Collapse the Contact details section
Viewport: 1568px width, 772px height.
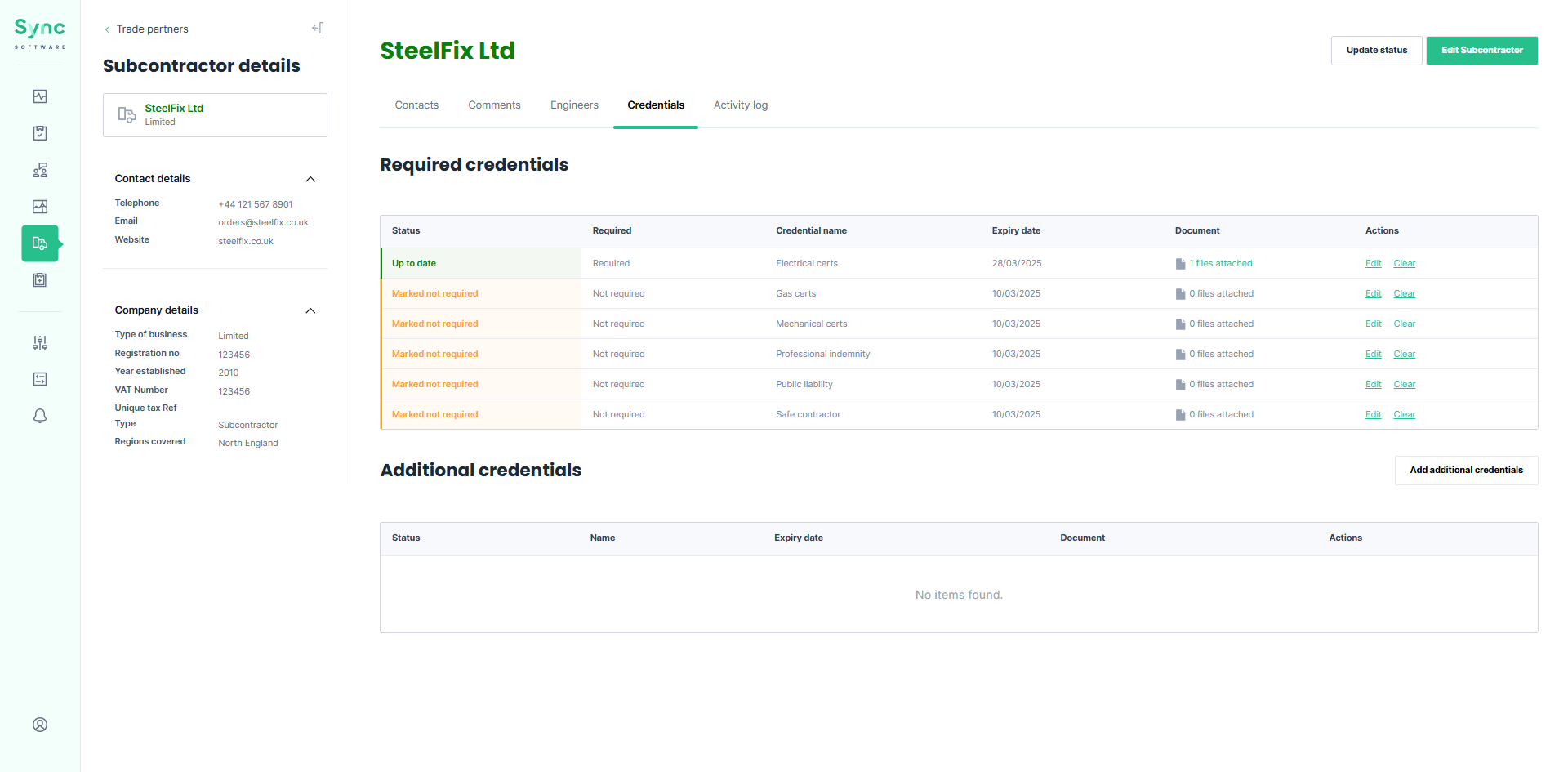pyautogui.click(x=310, y=179)
